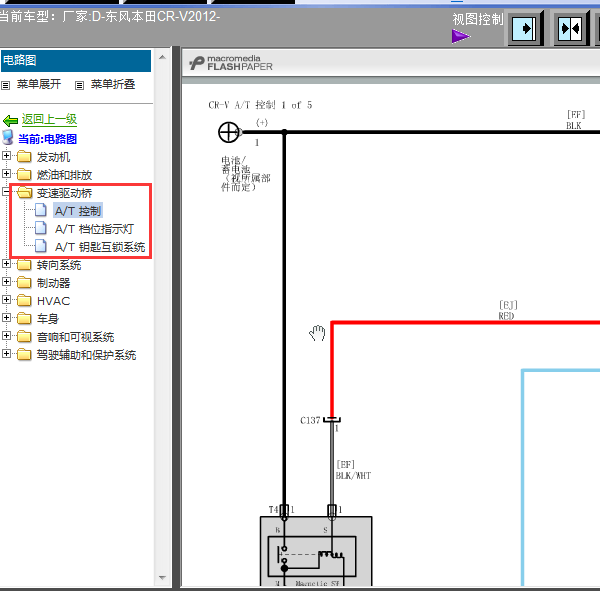Click the 菜单折叠 button
600x591 pixels.
coord(113,84)
